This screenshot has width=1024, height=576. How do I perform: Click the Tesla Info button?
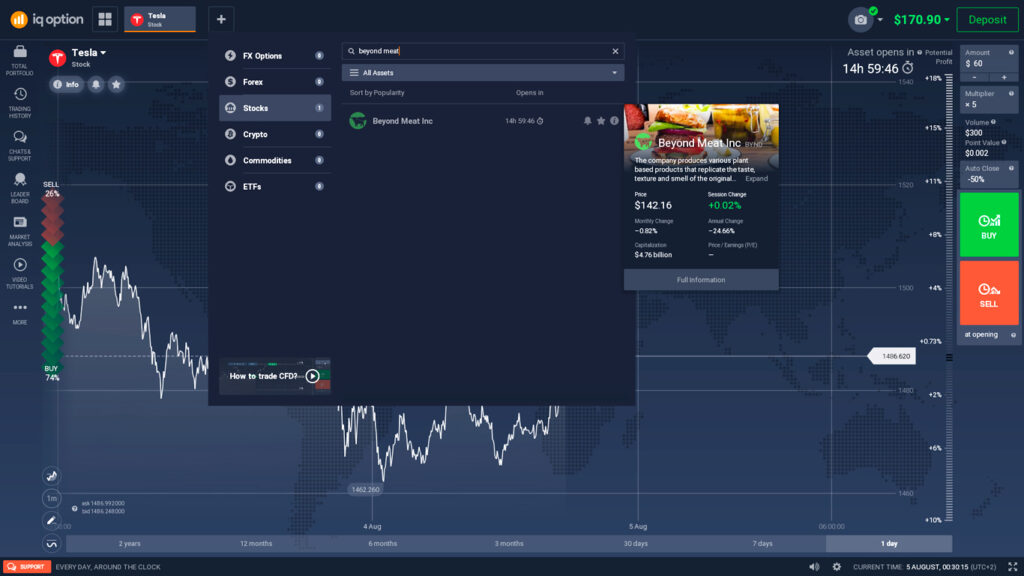pyautogui.click(x=66, y=84)
